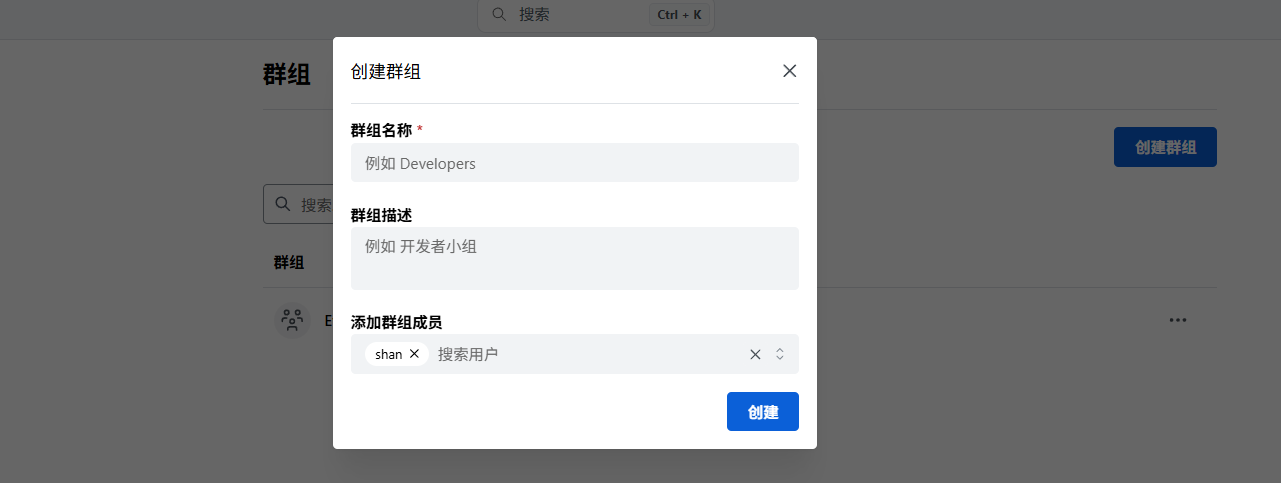Close the 创建群组 dialog with the X icon
This screenshot has height=483, width=1281.
coord(790,71)
